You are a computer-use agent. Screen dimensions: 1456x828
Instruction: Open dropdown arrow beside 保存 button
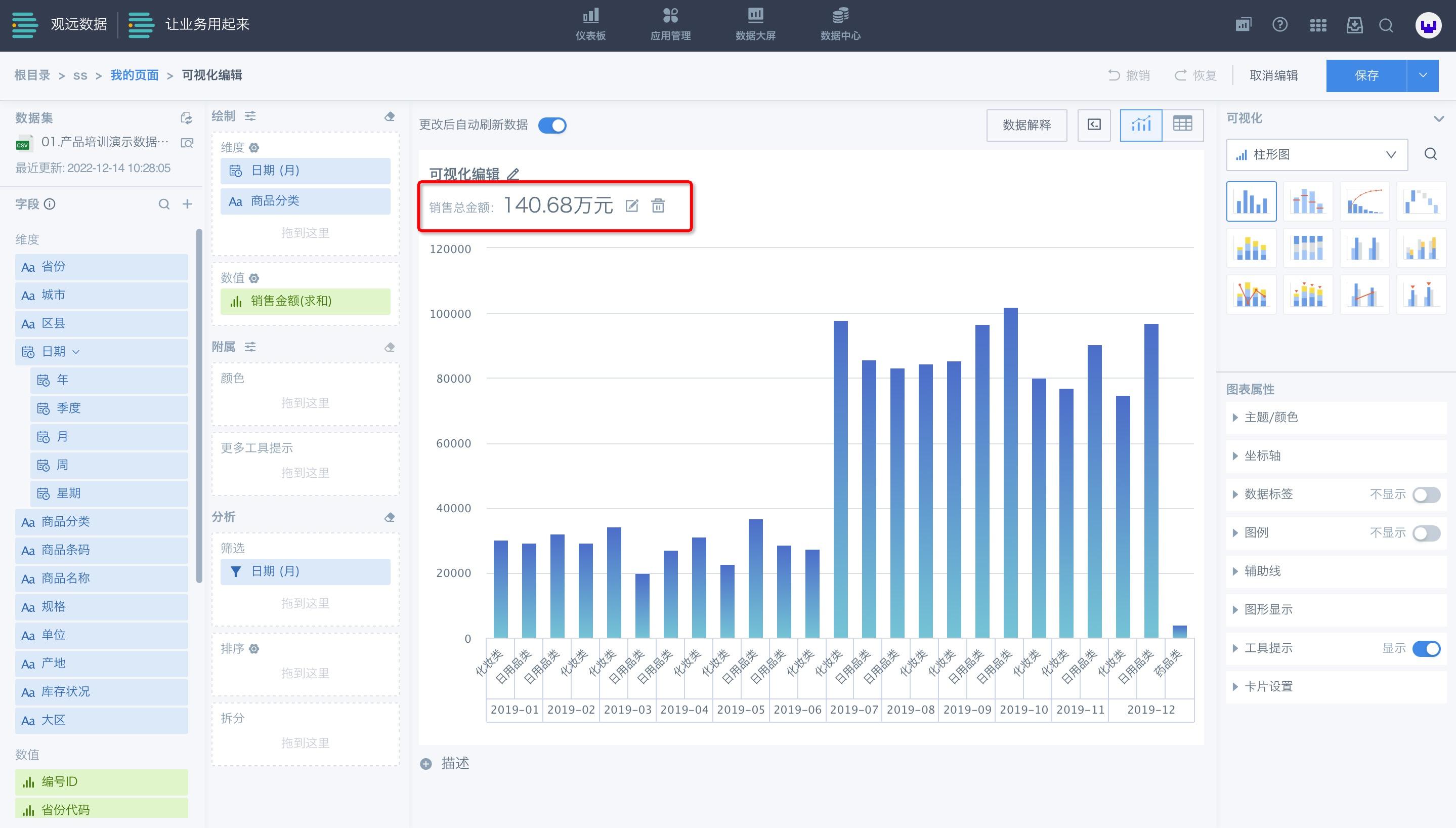[1423, 75]
